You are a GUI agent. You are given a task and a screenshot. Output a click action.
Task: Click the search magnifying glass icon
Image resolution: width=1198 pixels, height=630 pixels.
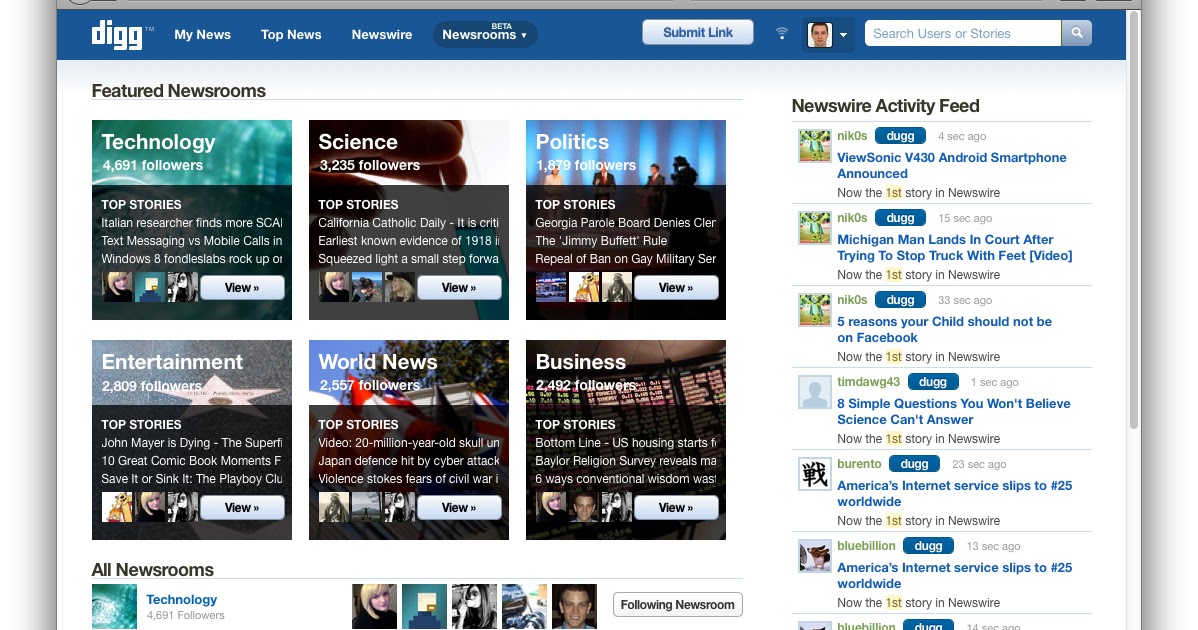click(1076, 33)
